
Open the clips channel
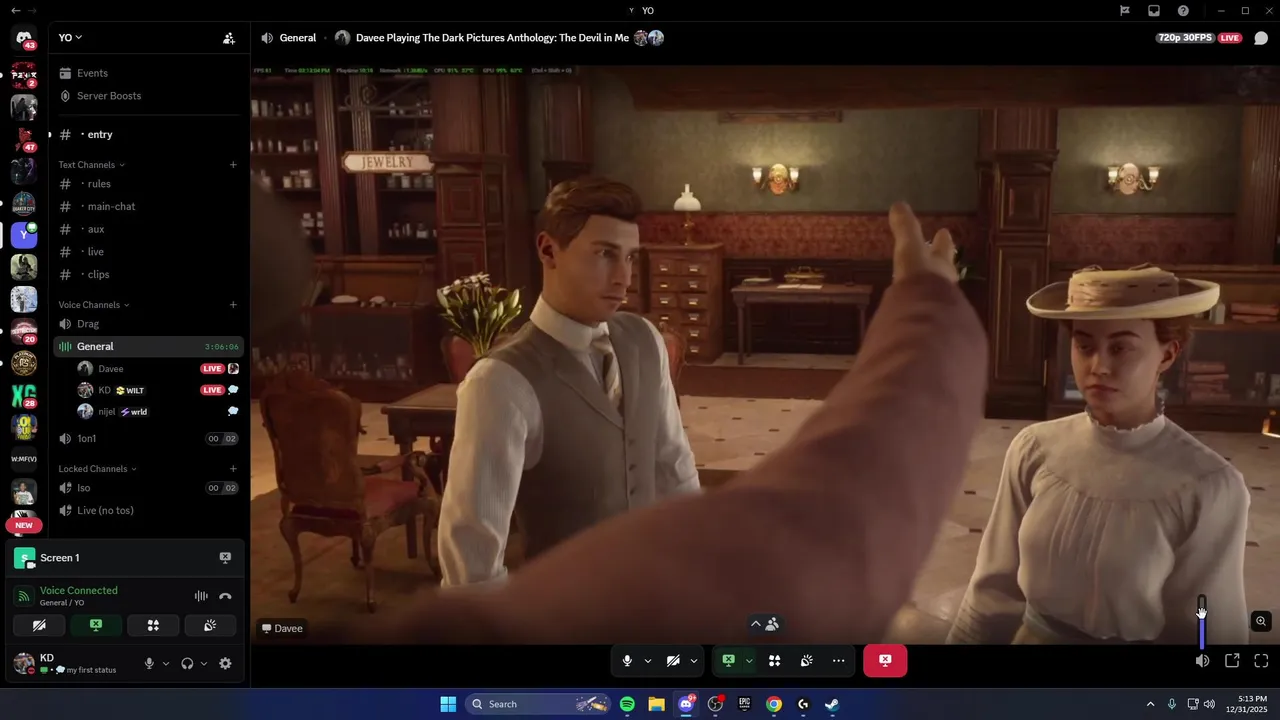(x=148, y=275)
